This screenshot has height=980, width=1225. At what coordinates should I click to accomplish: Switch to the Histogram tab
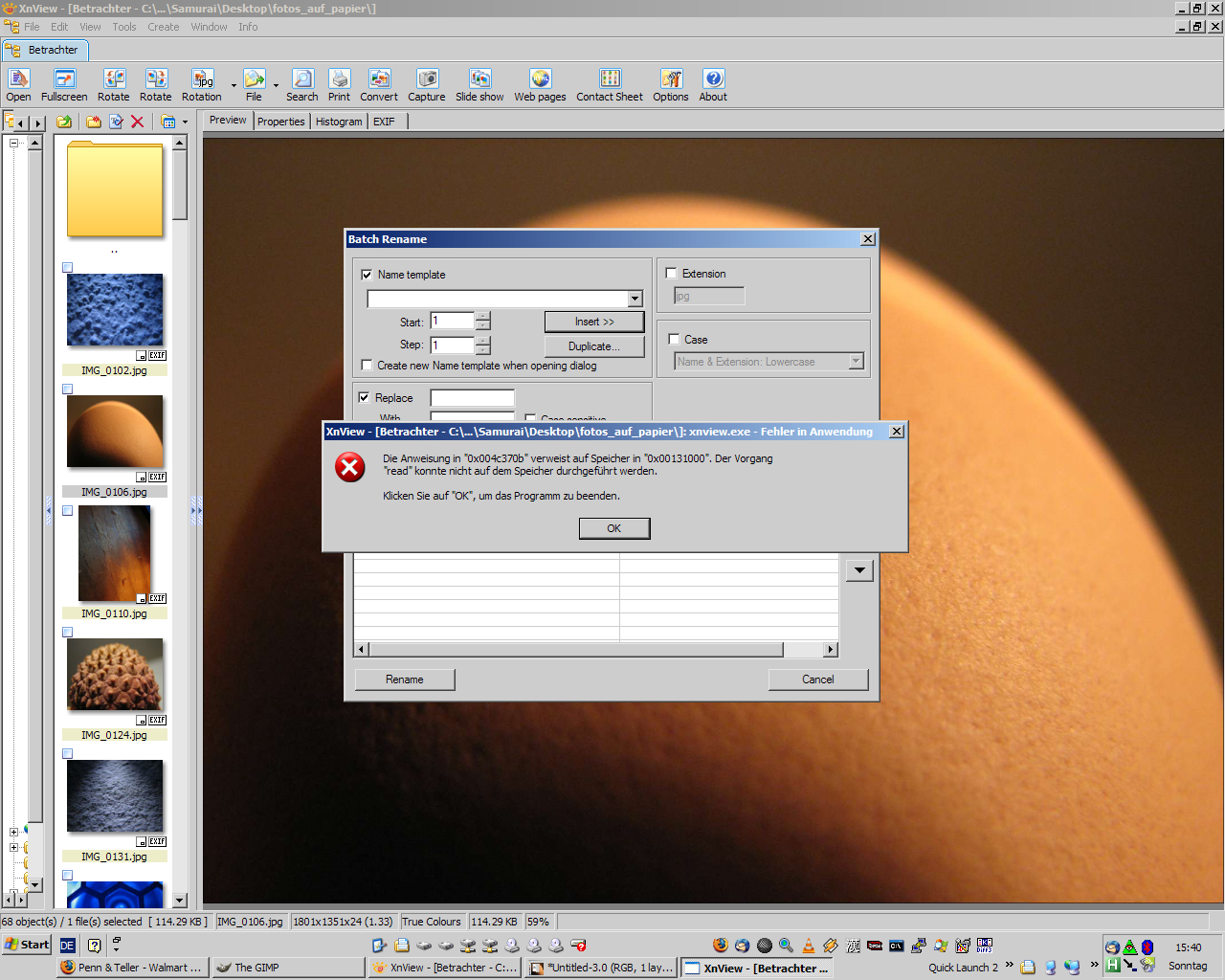339,122
